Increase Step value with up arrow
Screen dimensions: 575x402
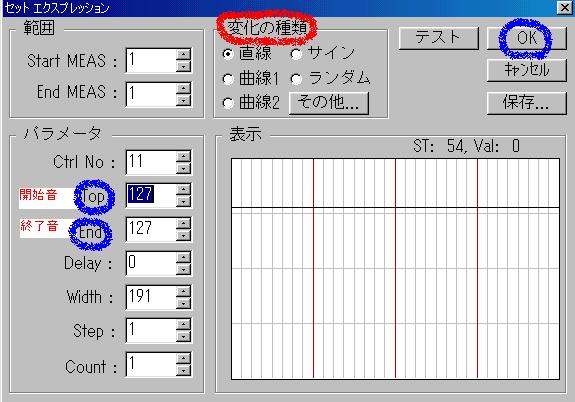coord(183,325)
